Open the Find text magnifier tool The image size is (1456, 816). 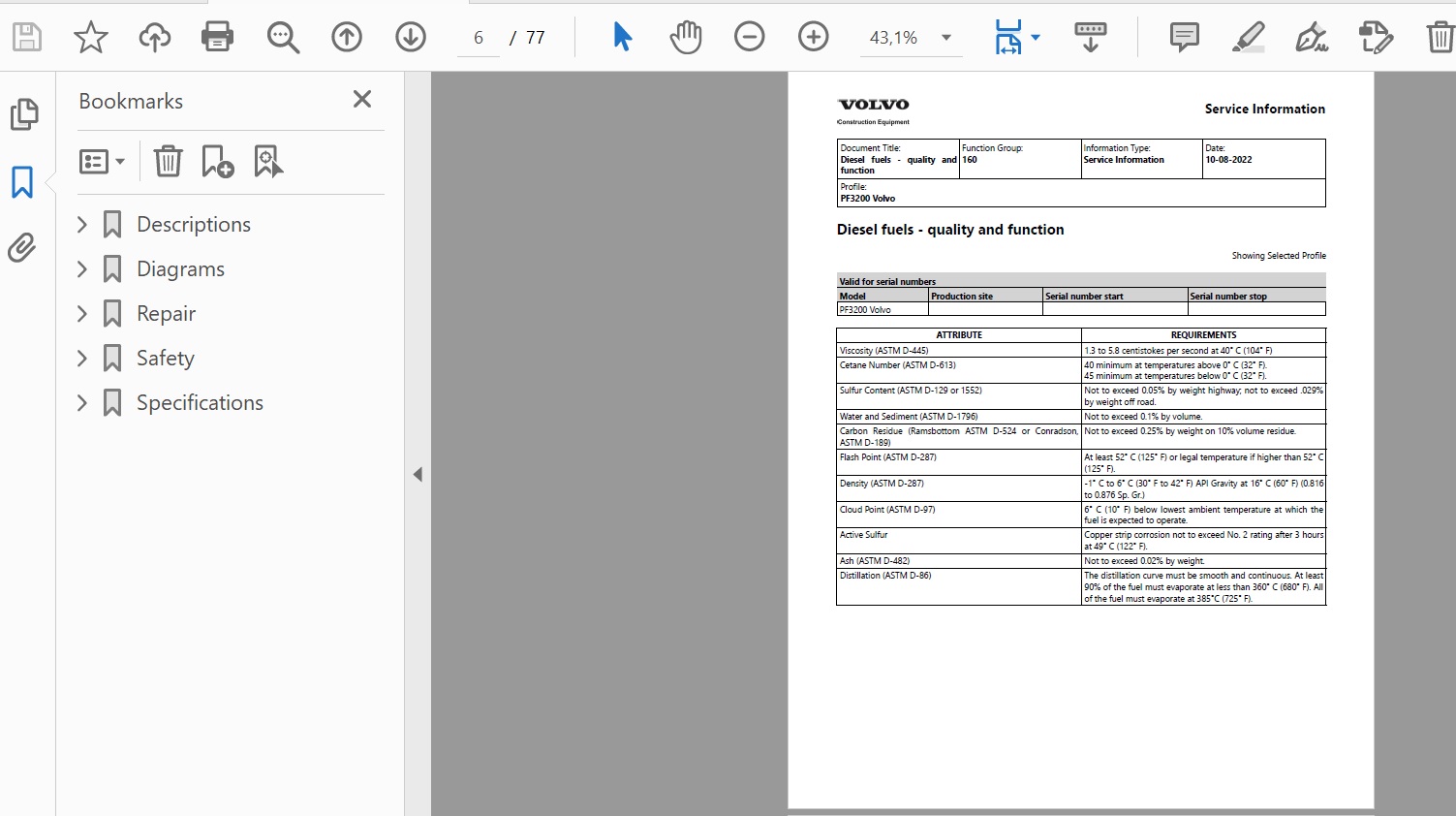coord(283,38)
